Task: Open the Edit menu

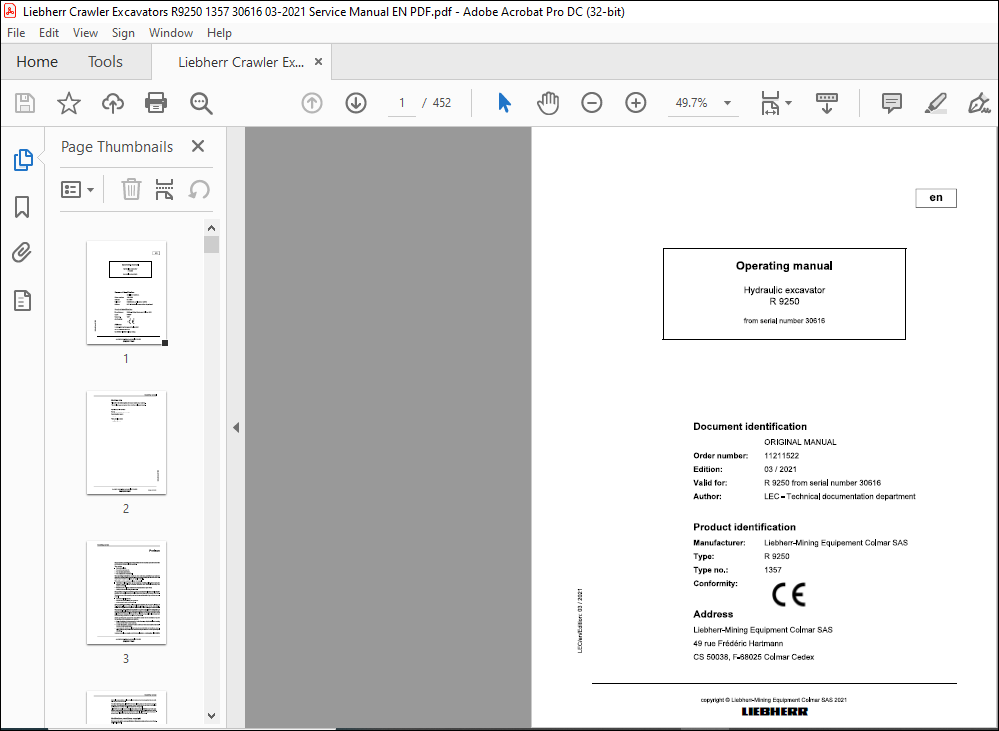Action: pyautogui.click(x=49, y=33)
